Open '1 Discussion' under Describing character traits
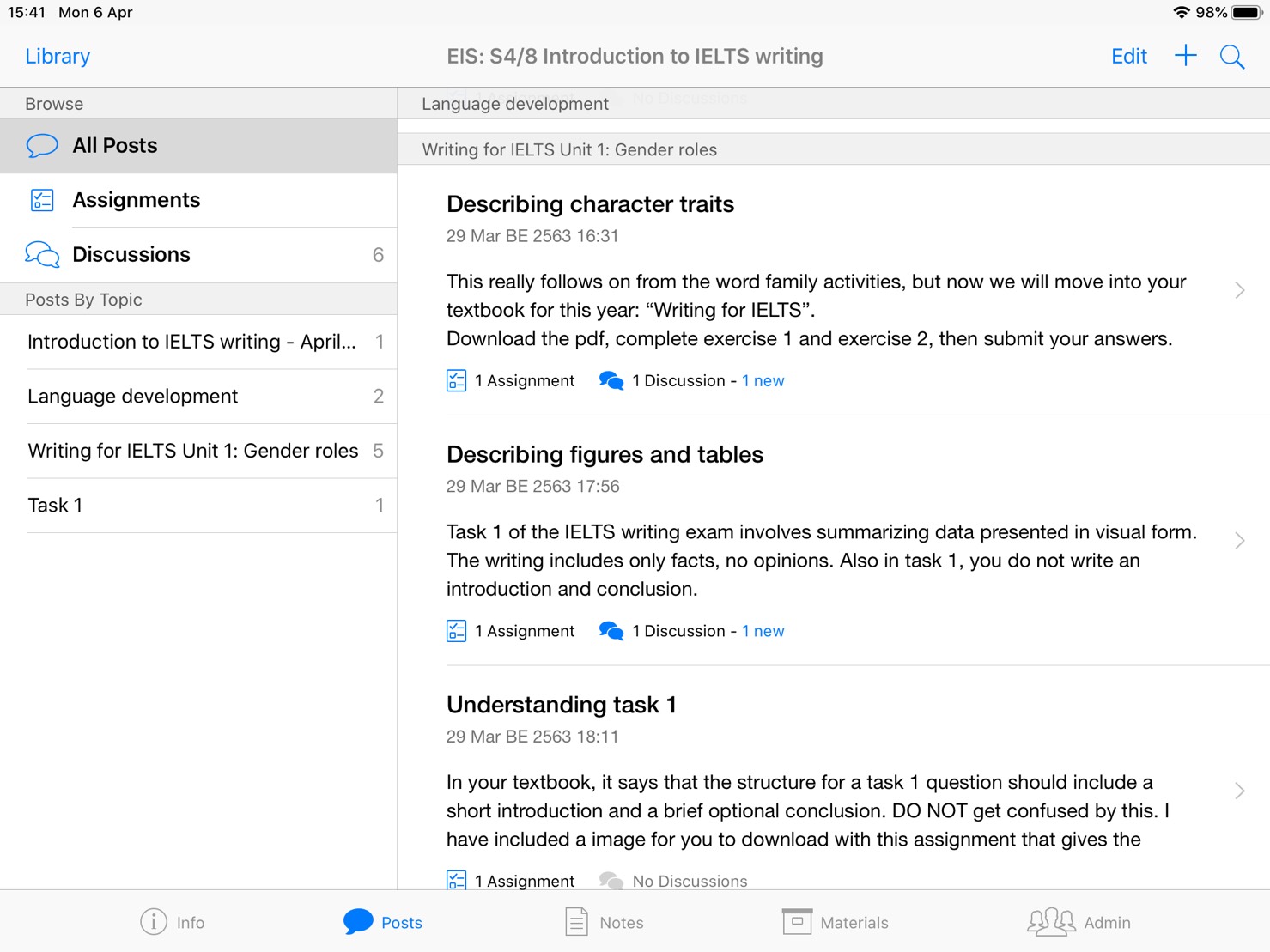The width and height of the screenshot is (1270, 952). (679, 380)
